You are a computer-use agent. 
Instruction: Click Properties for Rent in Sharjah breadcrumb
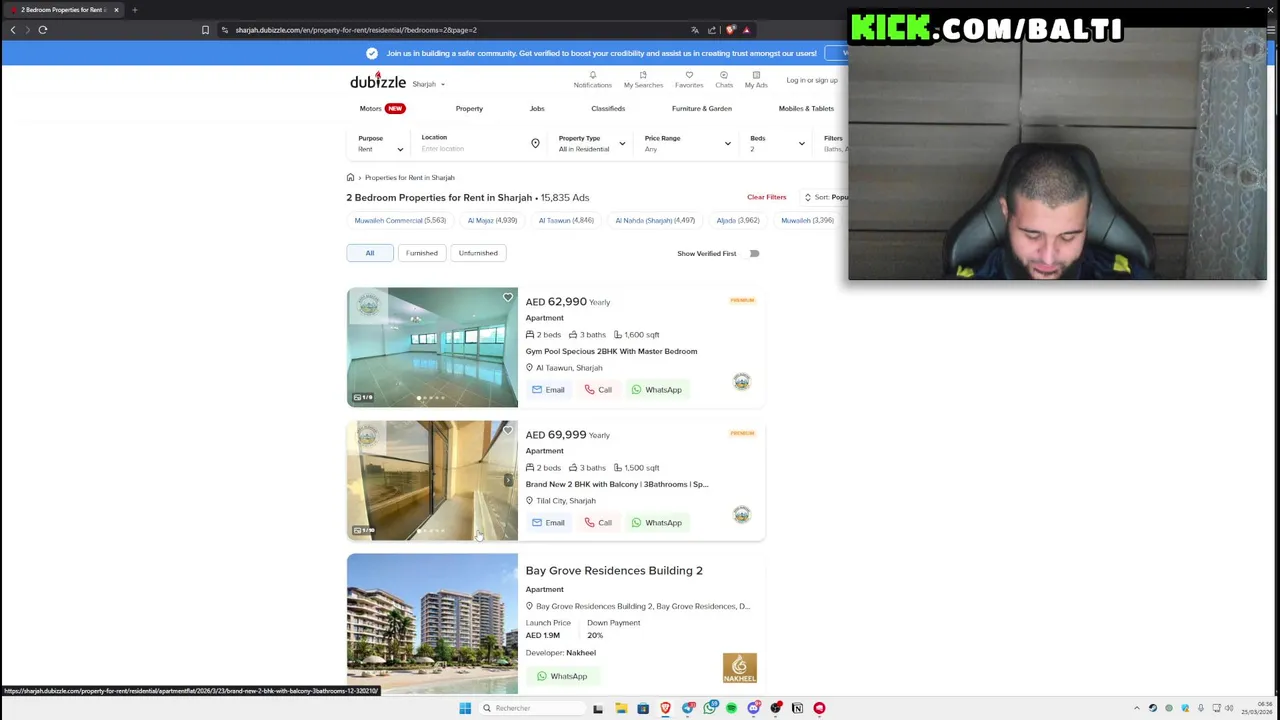[x=410, y=178]
